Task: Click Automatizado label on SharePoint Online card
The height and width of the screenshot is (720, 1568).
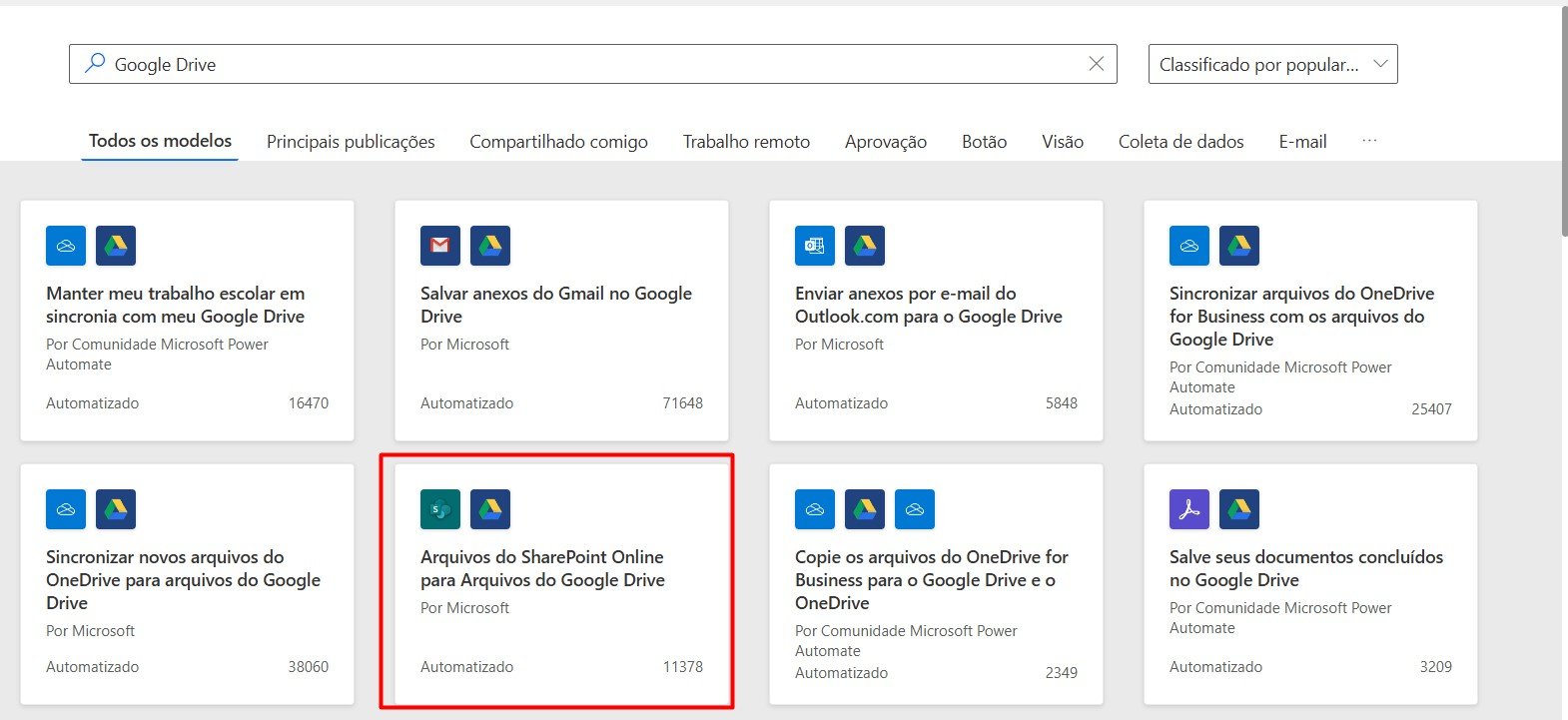Action: (466, 667)
